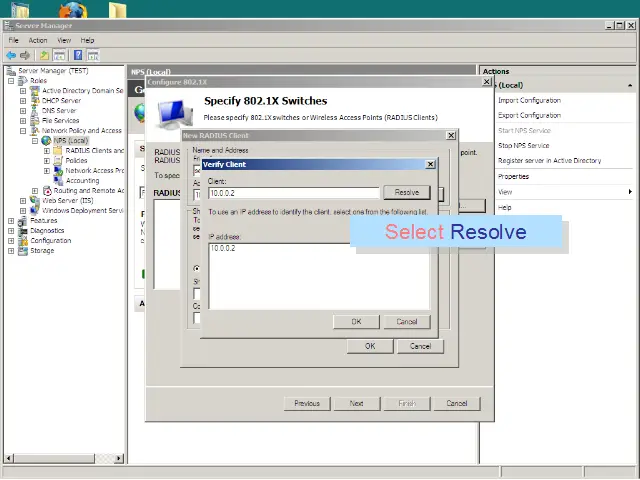Click Export Configuration in Actions pane
Screen dimensions: 640x480
[529, 116]
